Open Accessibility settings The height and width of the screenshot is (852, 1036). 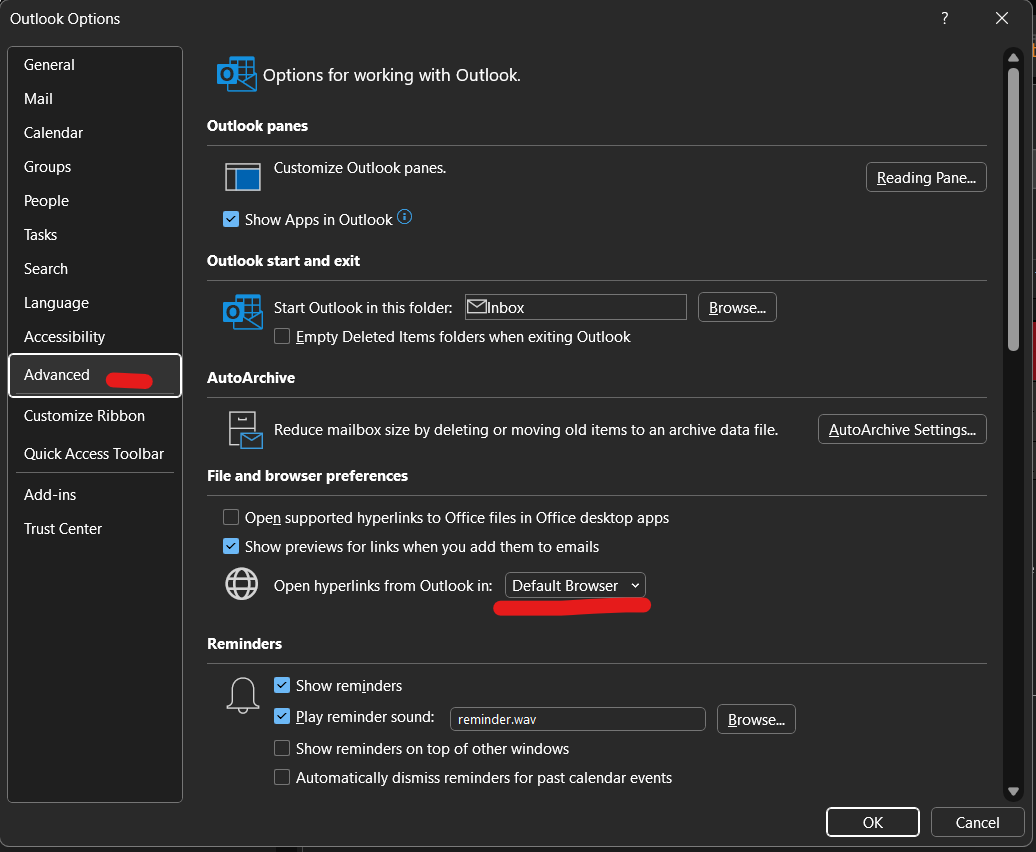coord(94,337)
